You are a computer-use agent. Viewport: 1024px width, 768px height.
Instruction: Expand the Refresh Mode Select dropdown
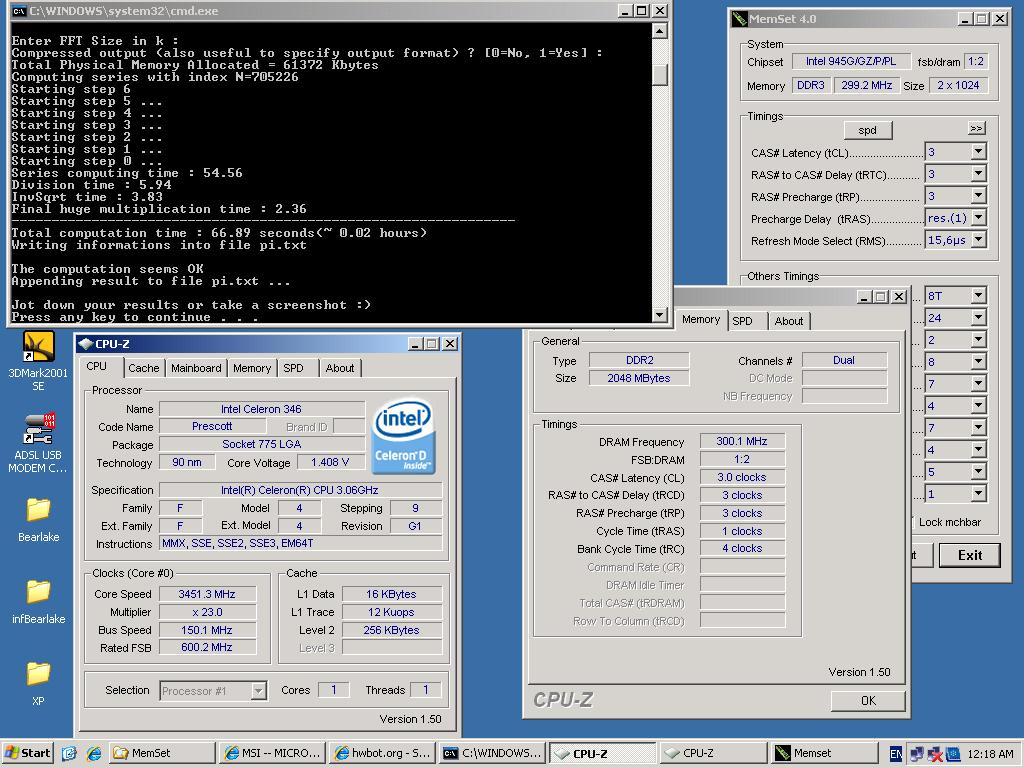[x=978, y=240]
